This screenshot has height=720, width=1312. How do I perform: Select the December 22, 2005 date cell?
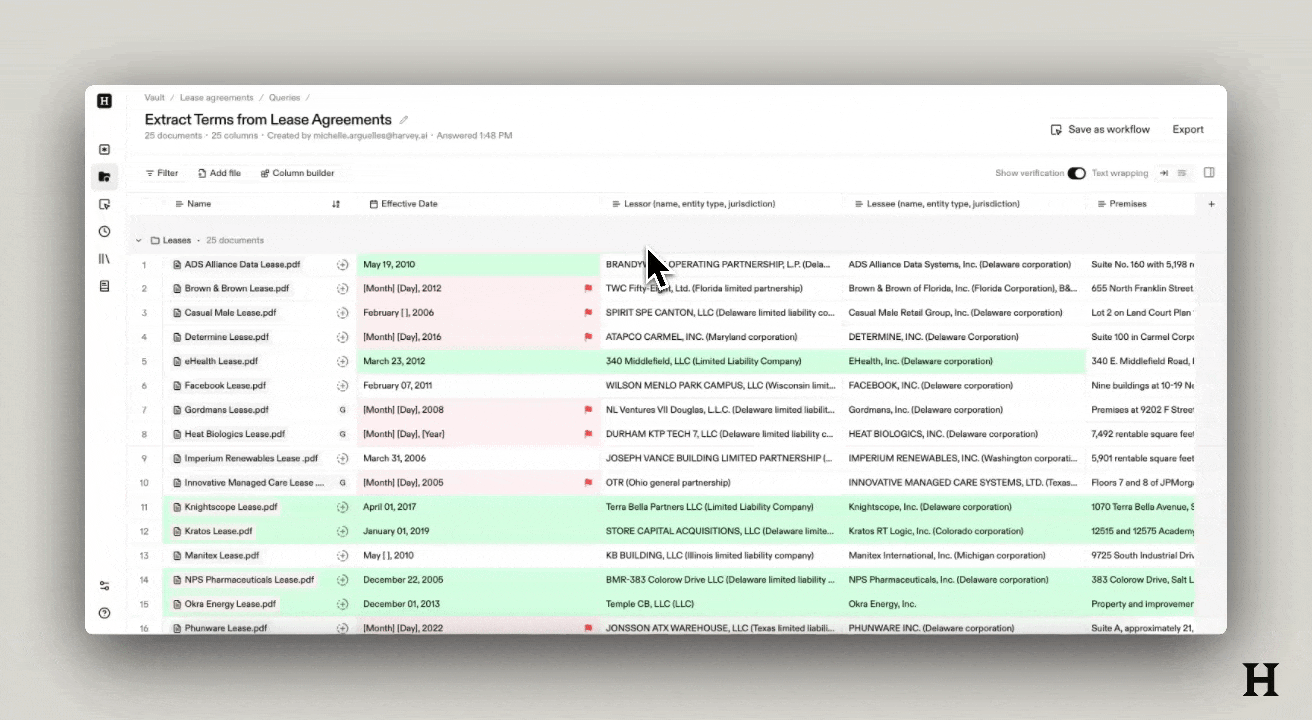click(x=477, y=580)
